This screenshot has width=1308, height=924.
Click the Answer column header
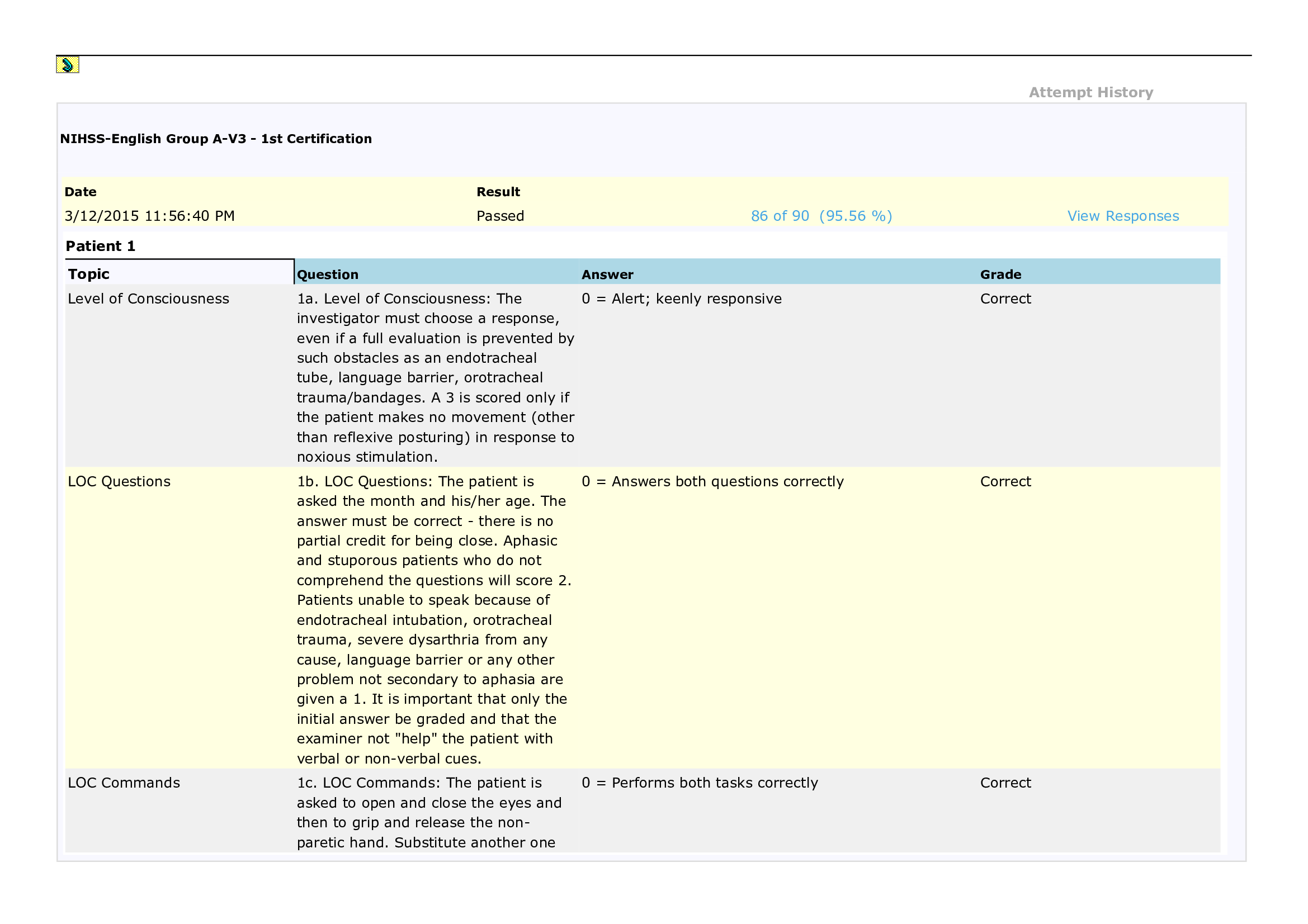(607, 274)
